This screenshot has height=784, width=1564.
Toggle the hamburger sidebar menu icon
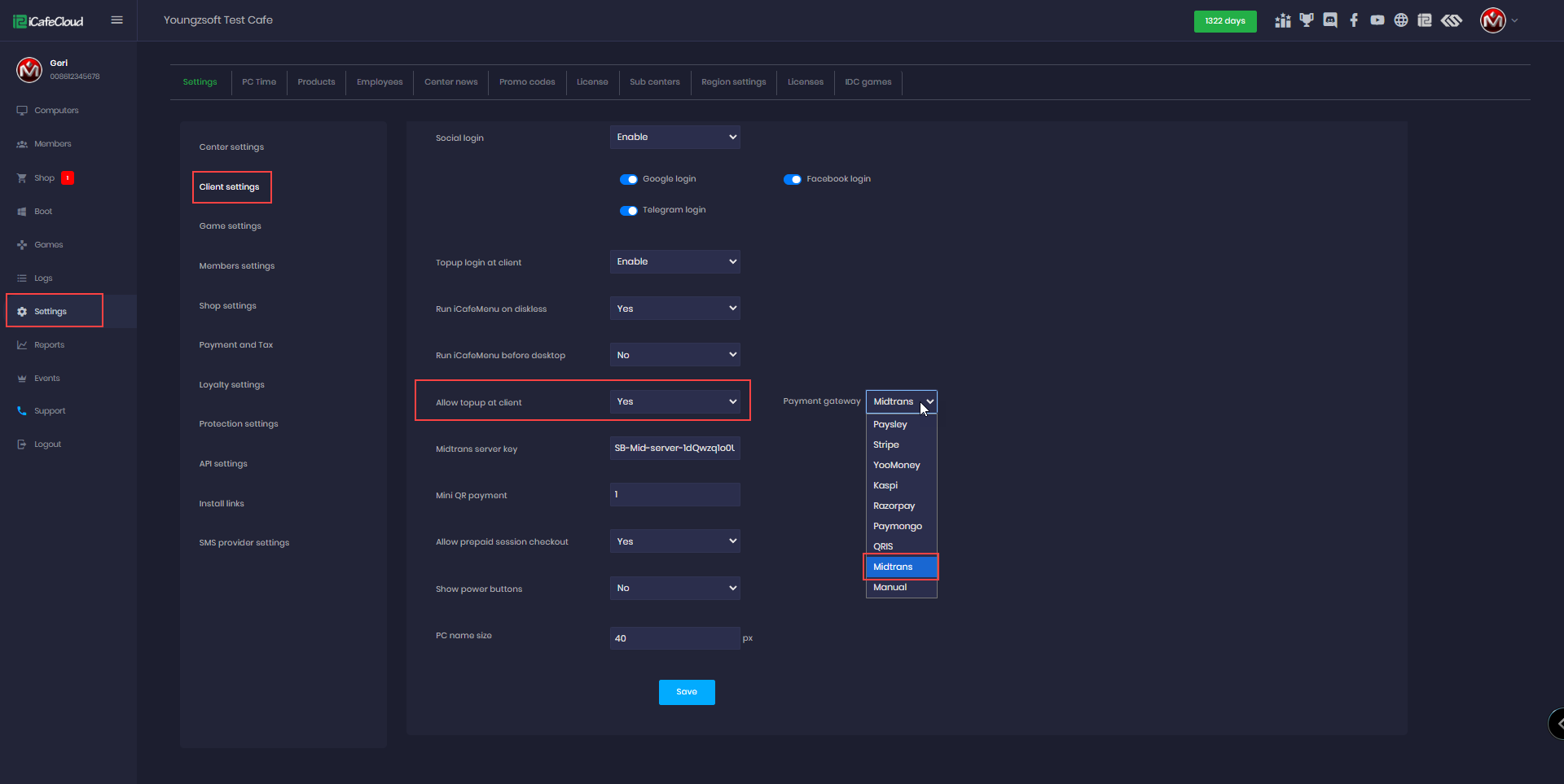coord(116,20)
